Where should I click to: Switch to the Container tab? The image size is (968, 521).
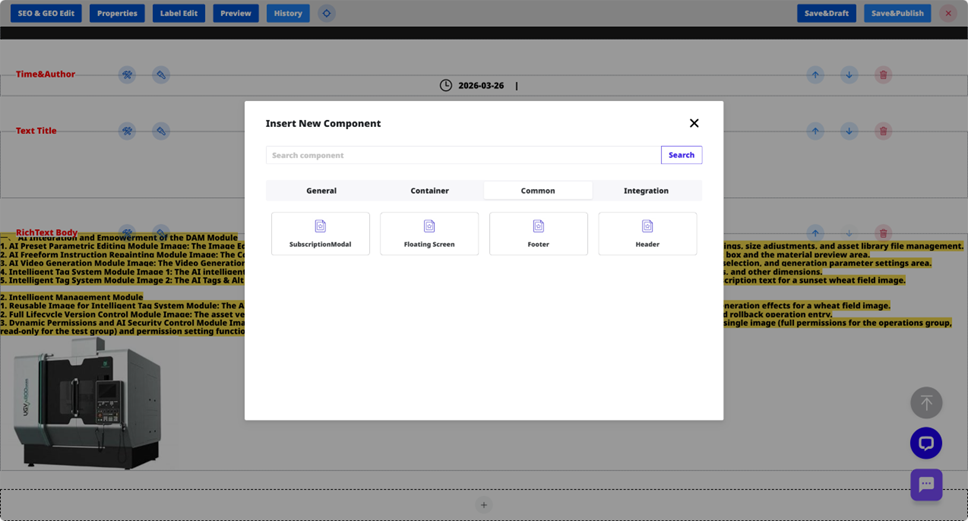click(430, 191)
